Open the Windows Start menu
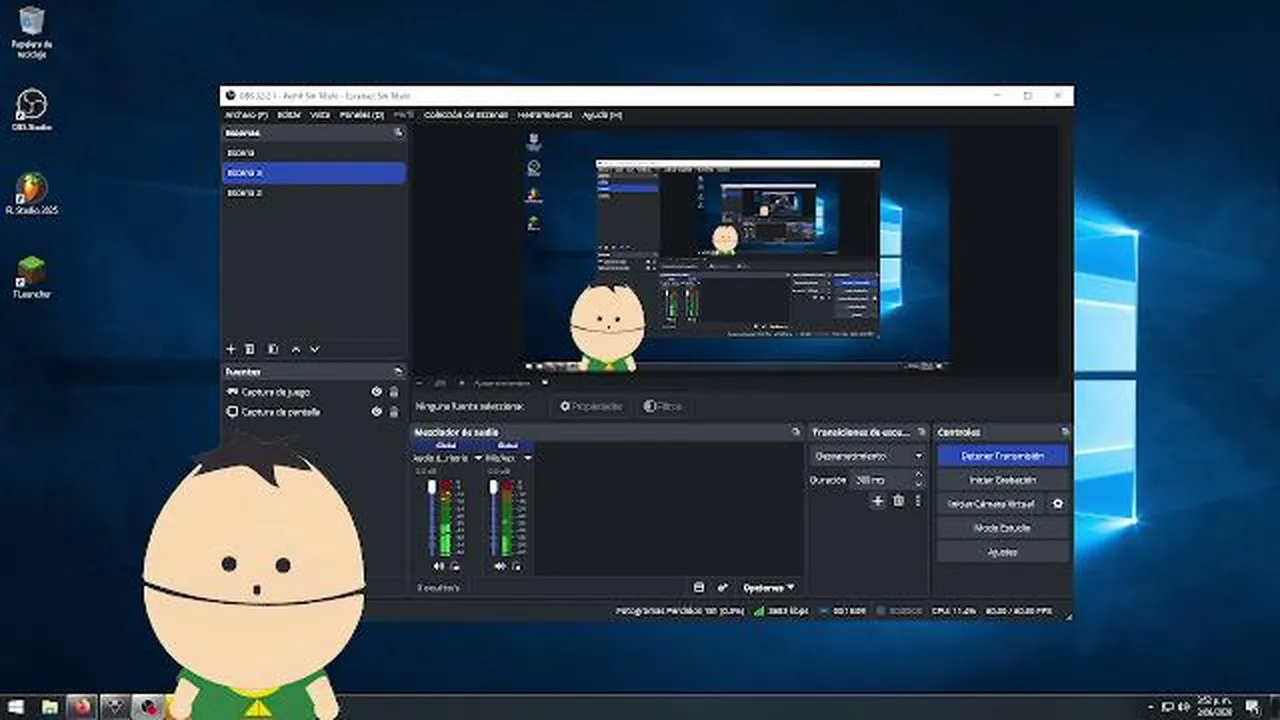Screen dimensions: 1280x720 tap(16, 707)
